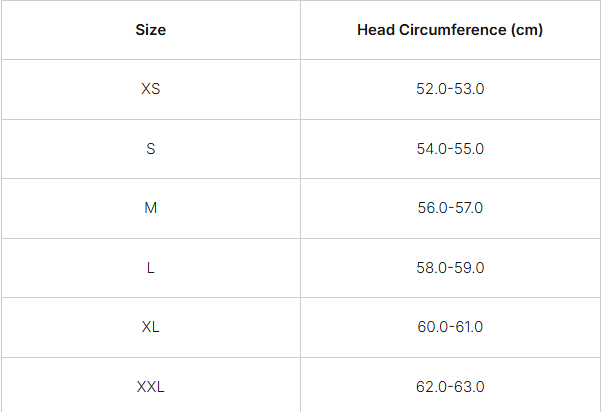Select the XL size cell

point(150,327)
